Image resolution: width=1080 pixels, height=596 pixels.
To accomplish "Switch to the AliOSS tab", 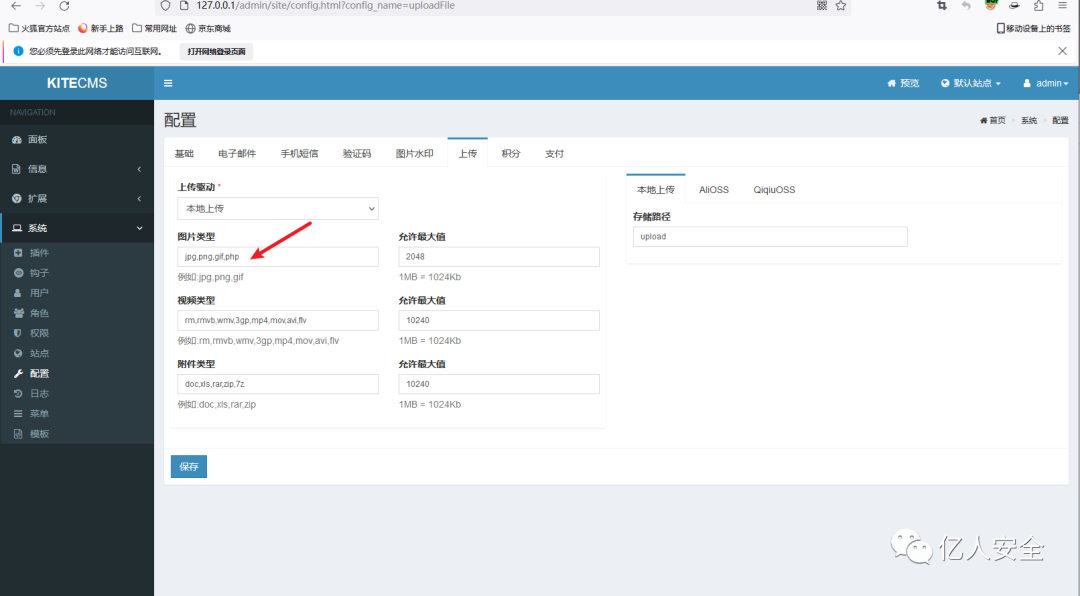I will (x=714, y=189).
